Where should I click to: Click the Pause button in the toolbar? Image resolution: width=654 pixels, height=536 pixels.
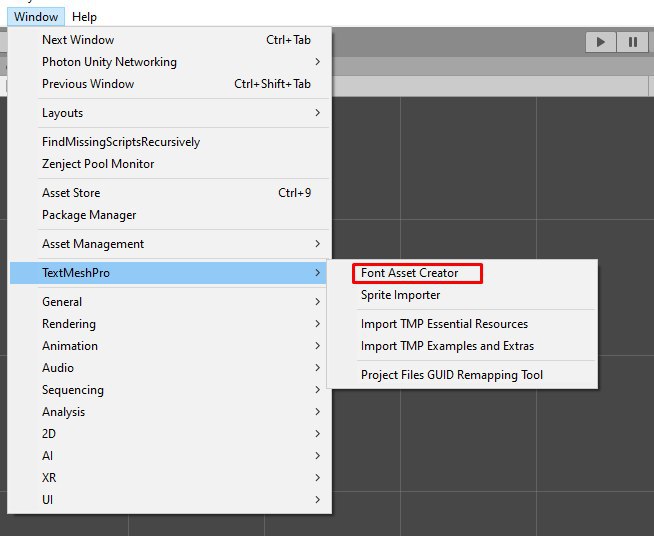point(632,42)
